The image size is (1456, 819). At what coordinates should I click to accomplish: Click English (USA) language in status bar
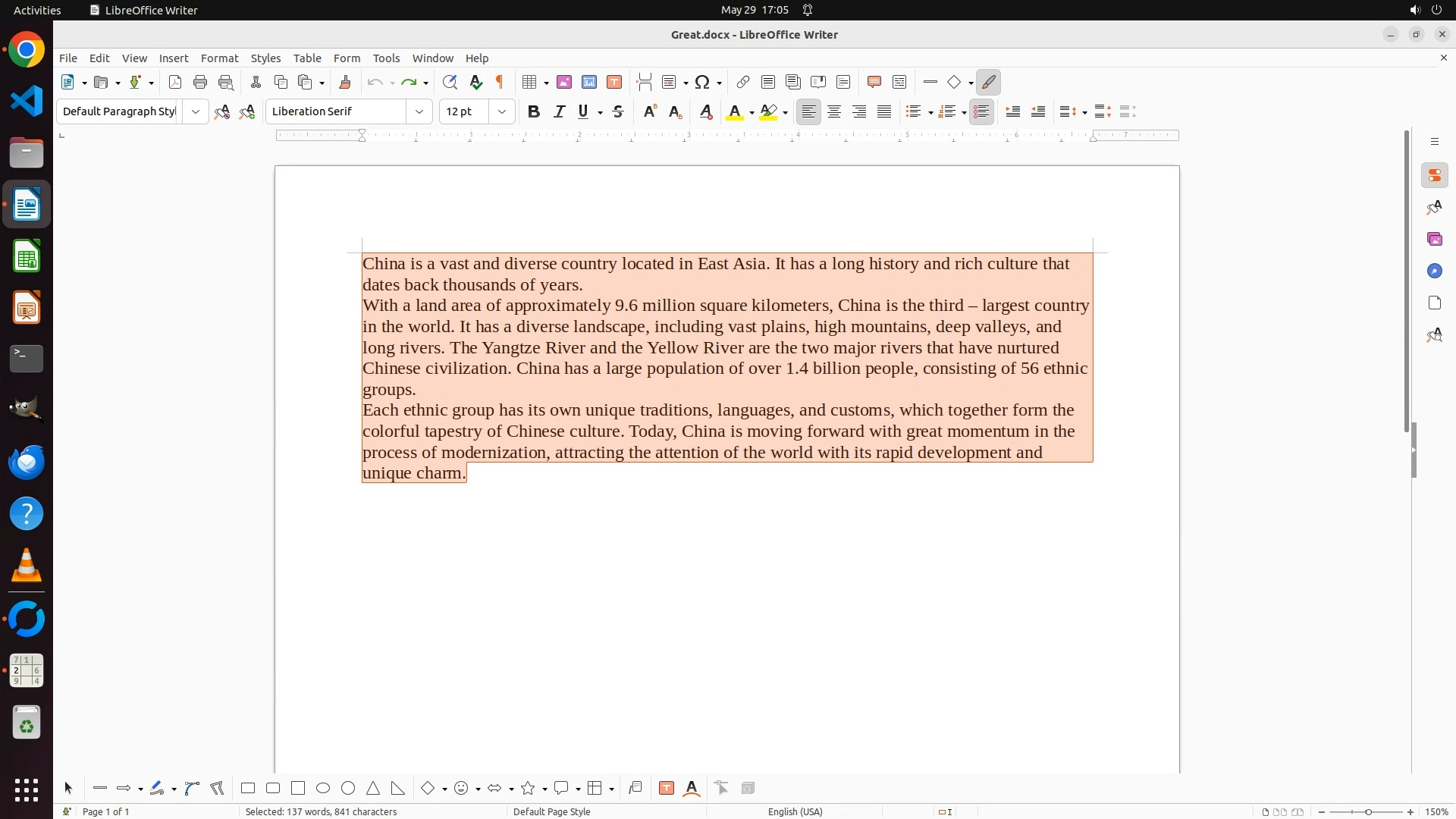click(795, 811)
